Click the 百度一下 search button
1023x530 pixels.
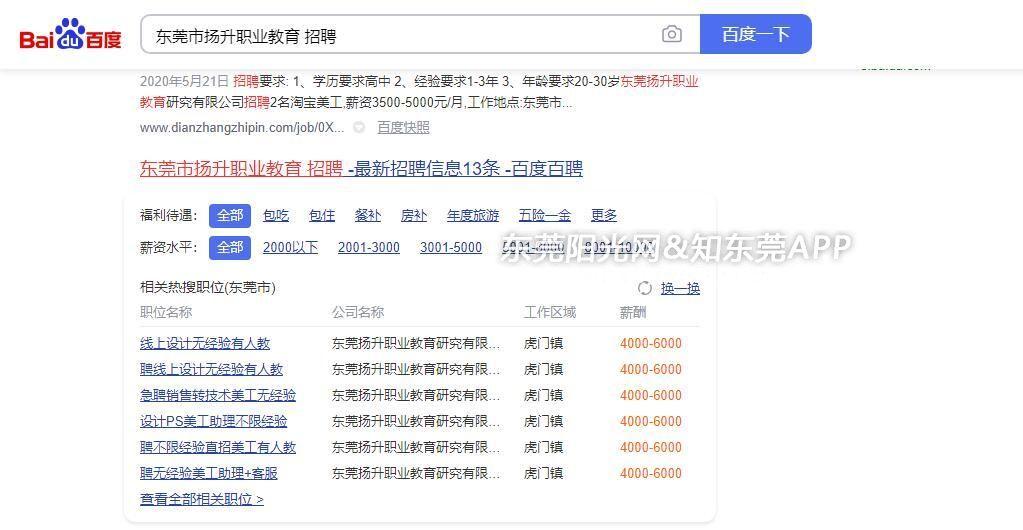pos(756,34)
